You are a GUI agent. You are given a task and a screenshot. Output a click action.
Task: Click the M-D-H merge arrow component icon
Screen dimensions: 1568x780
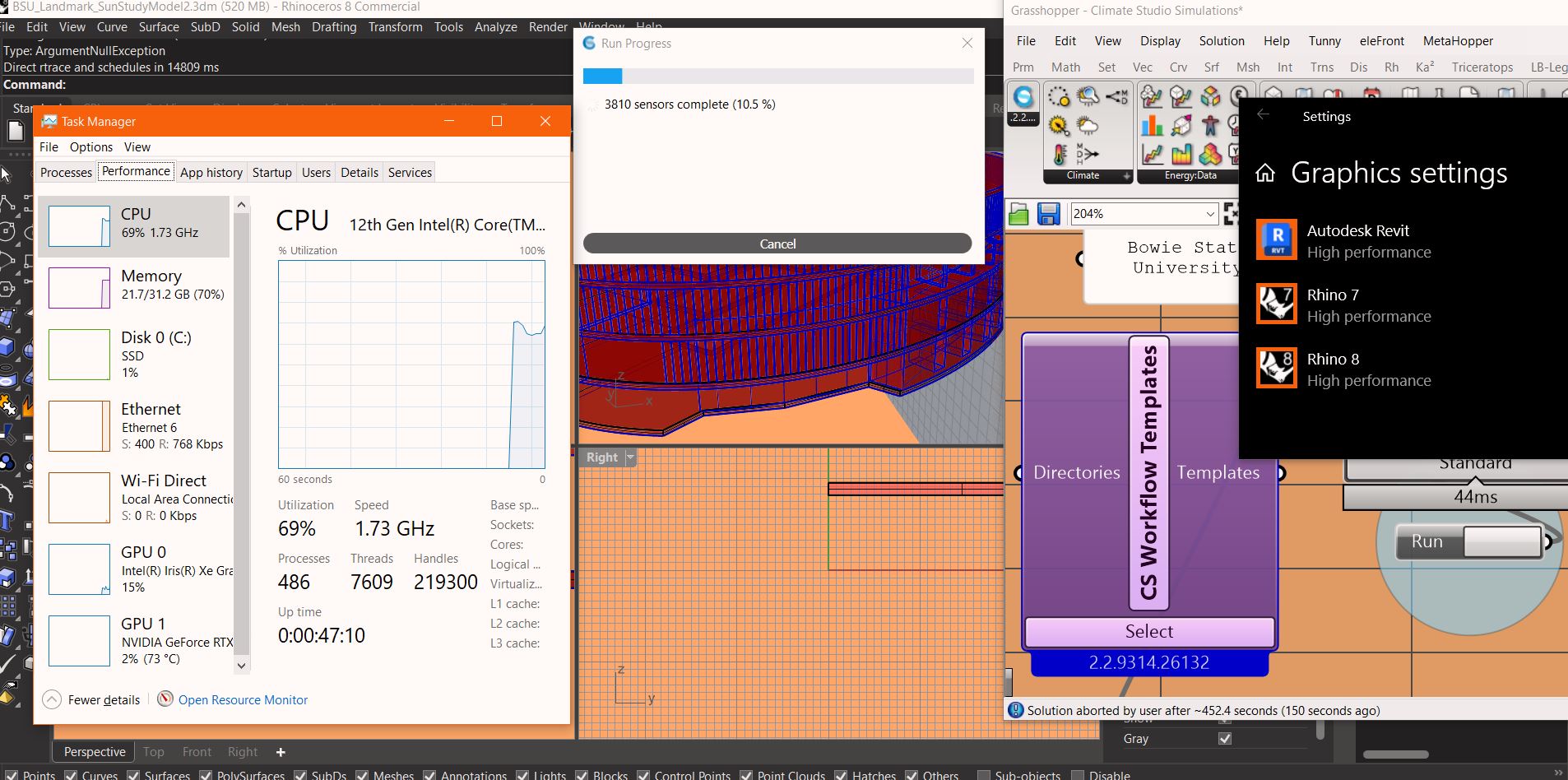pyautogui.click(x=1088, y=154)
